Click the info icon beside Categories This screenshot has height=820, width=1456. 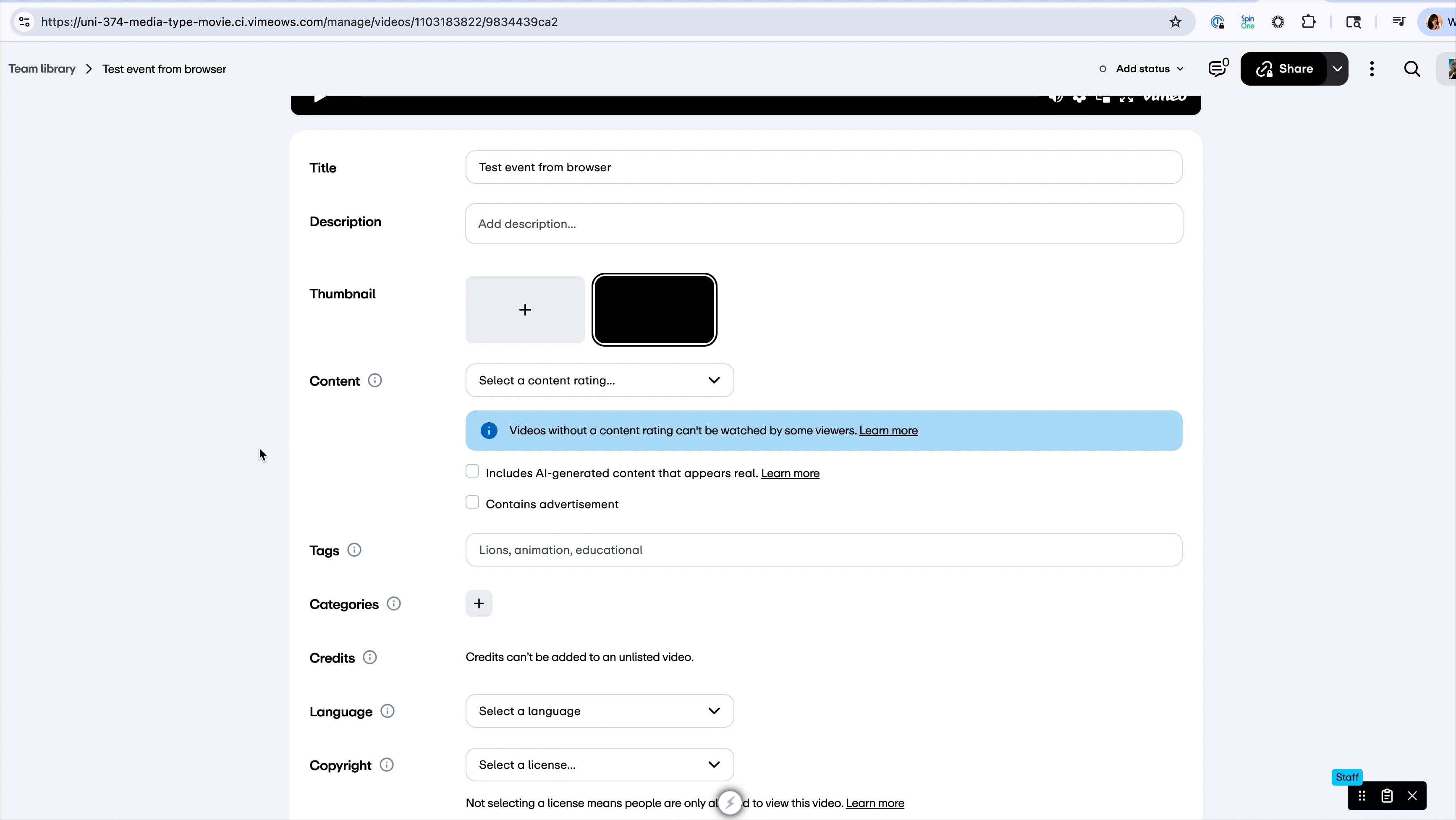click(394, 603)
